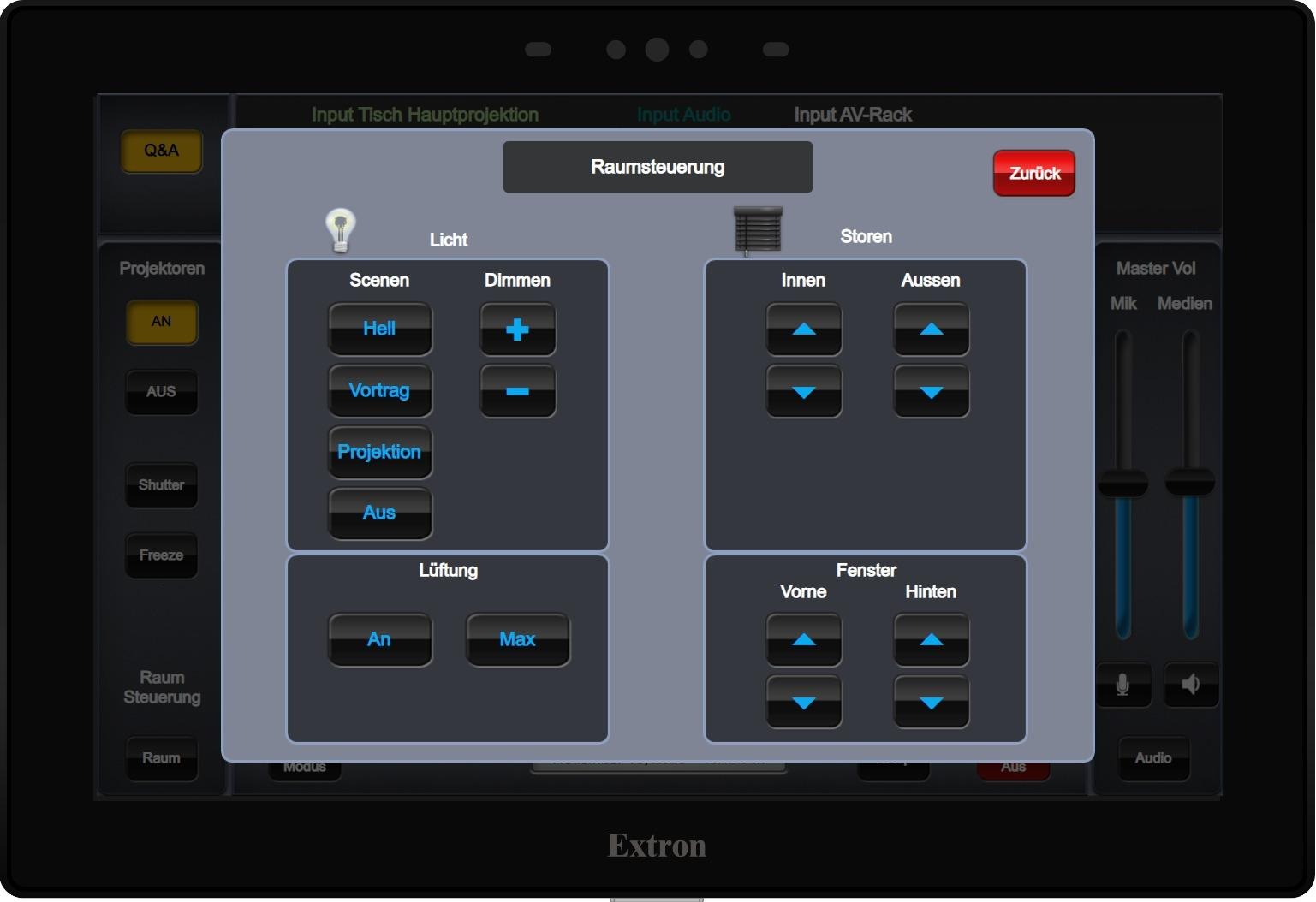Open the Raum control button
This screenshot has height=902, width=1316.
click(x=161, y=758)
